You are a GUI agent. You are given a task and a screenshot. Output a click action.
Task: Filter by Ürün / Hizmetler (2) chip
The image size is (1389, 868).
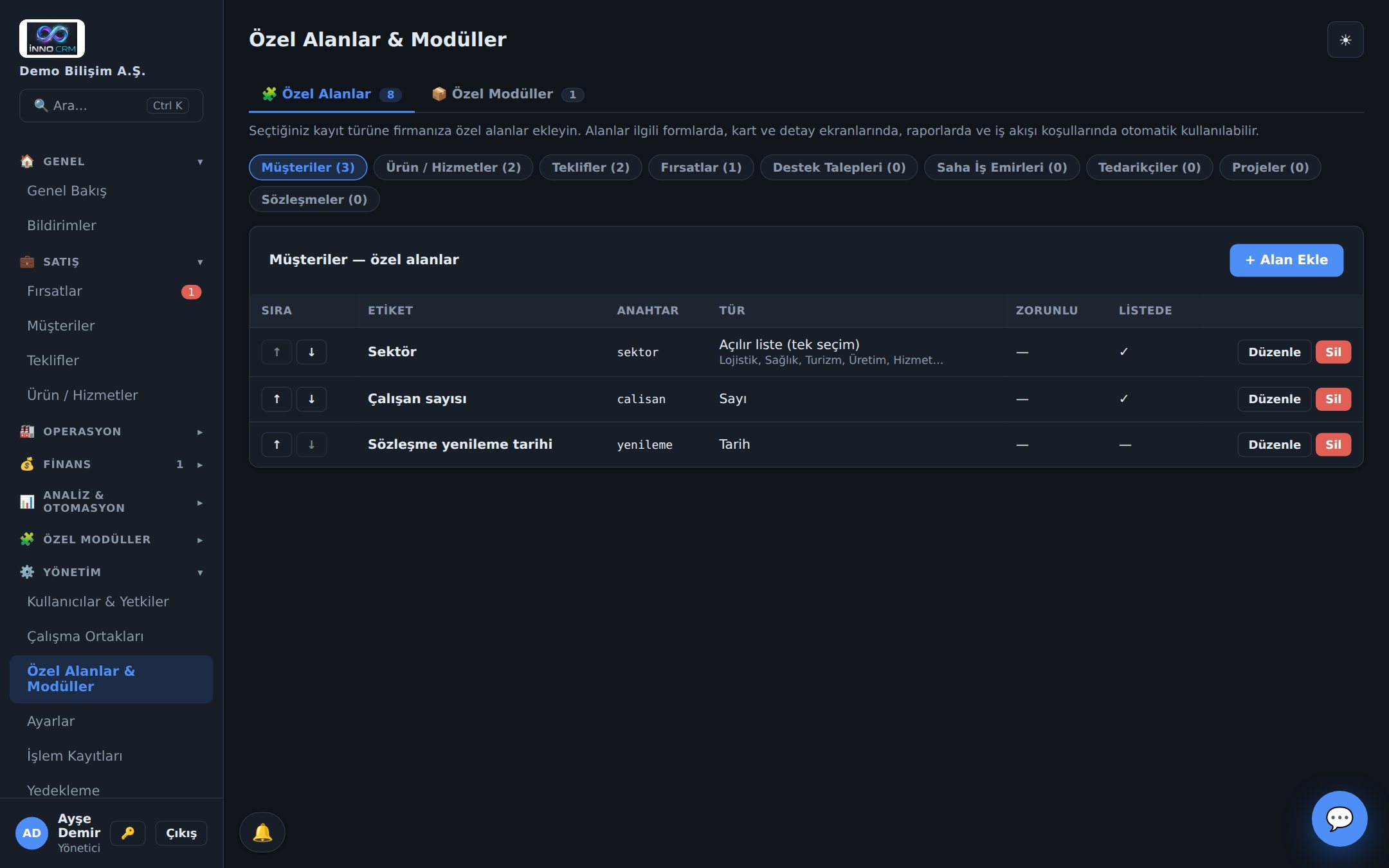click(x=453, y=167)
